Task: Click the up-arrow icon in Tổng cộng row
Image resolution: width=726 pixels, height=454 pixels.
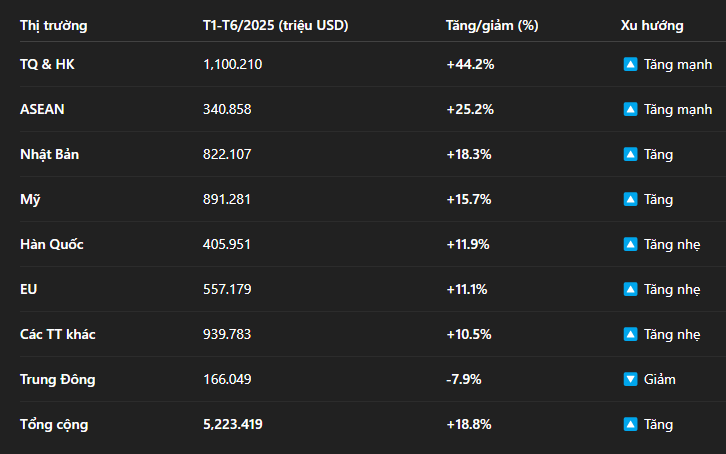Action: point(630,424)
